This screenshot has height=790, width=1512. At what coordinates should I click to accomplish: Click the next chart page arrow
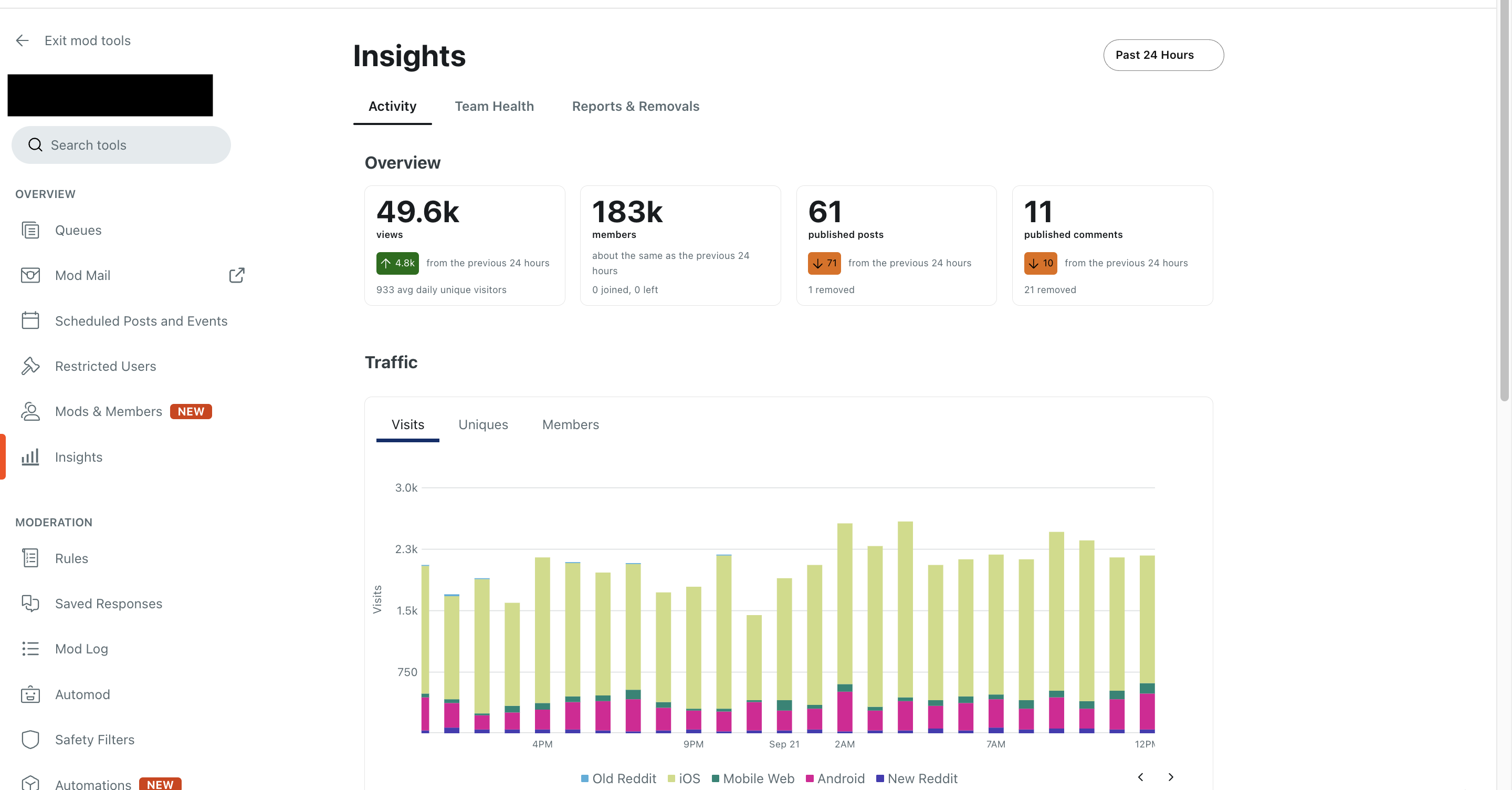(x=1170, y=777)
